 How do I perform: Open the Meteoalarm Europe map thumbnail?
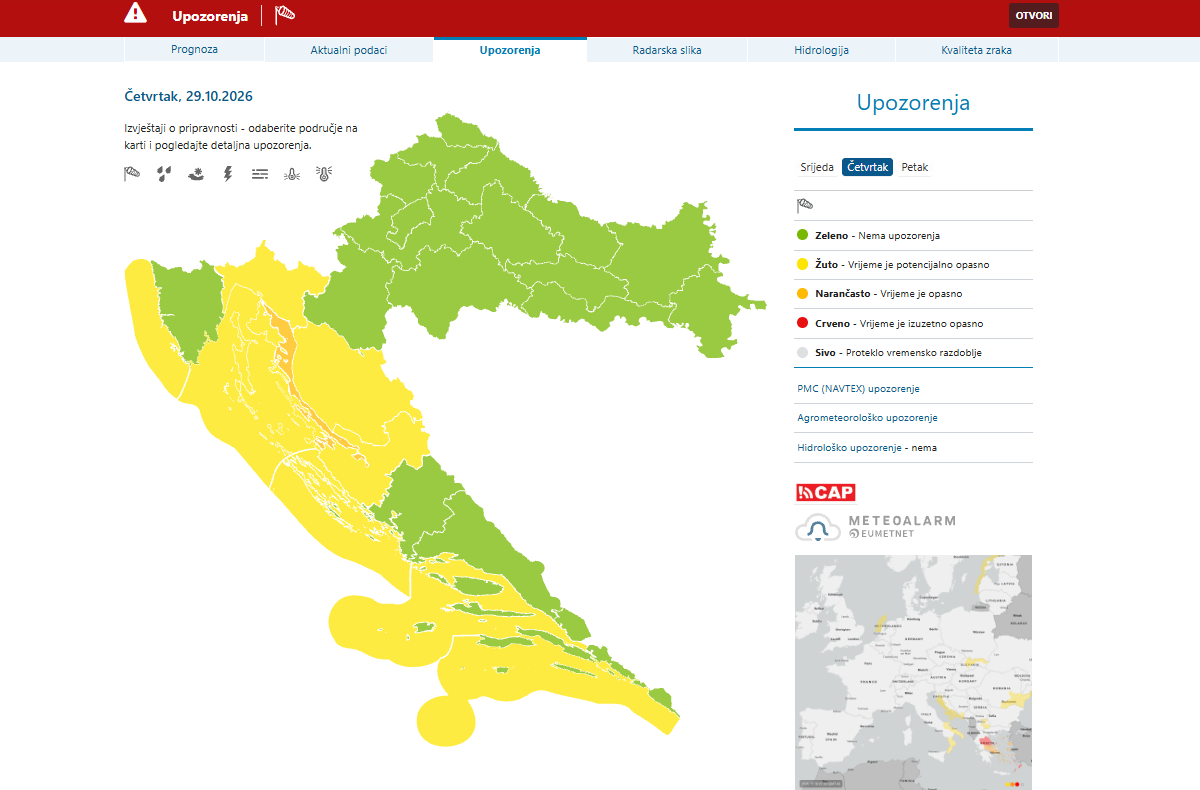pos(913,672)
